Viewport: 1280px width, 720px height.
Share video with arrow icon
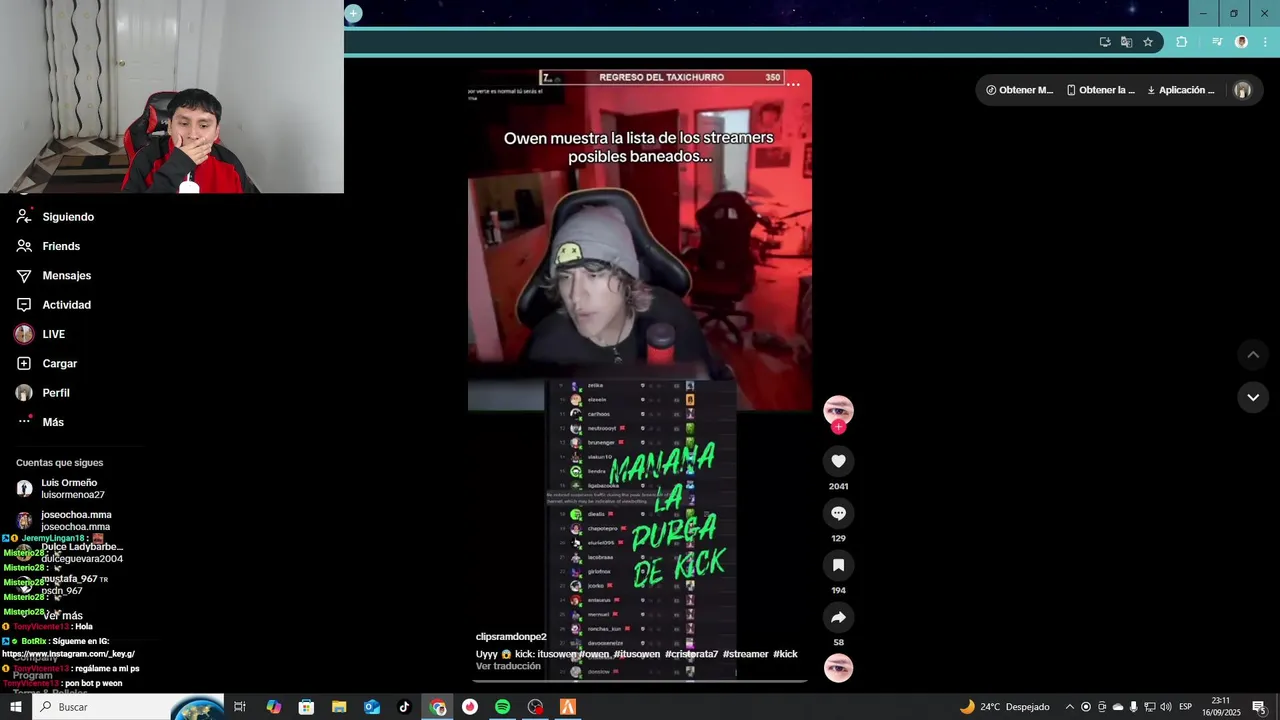coord(838,617)
